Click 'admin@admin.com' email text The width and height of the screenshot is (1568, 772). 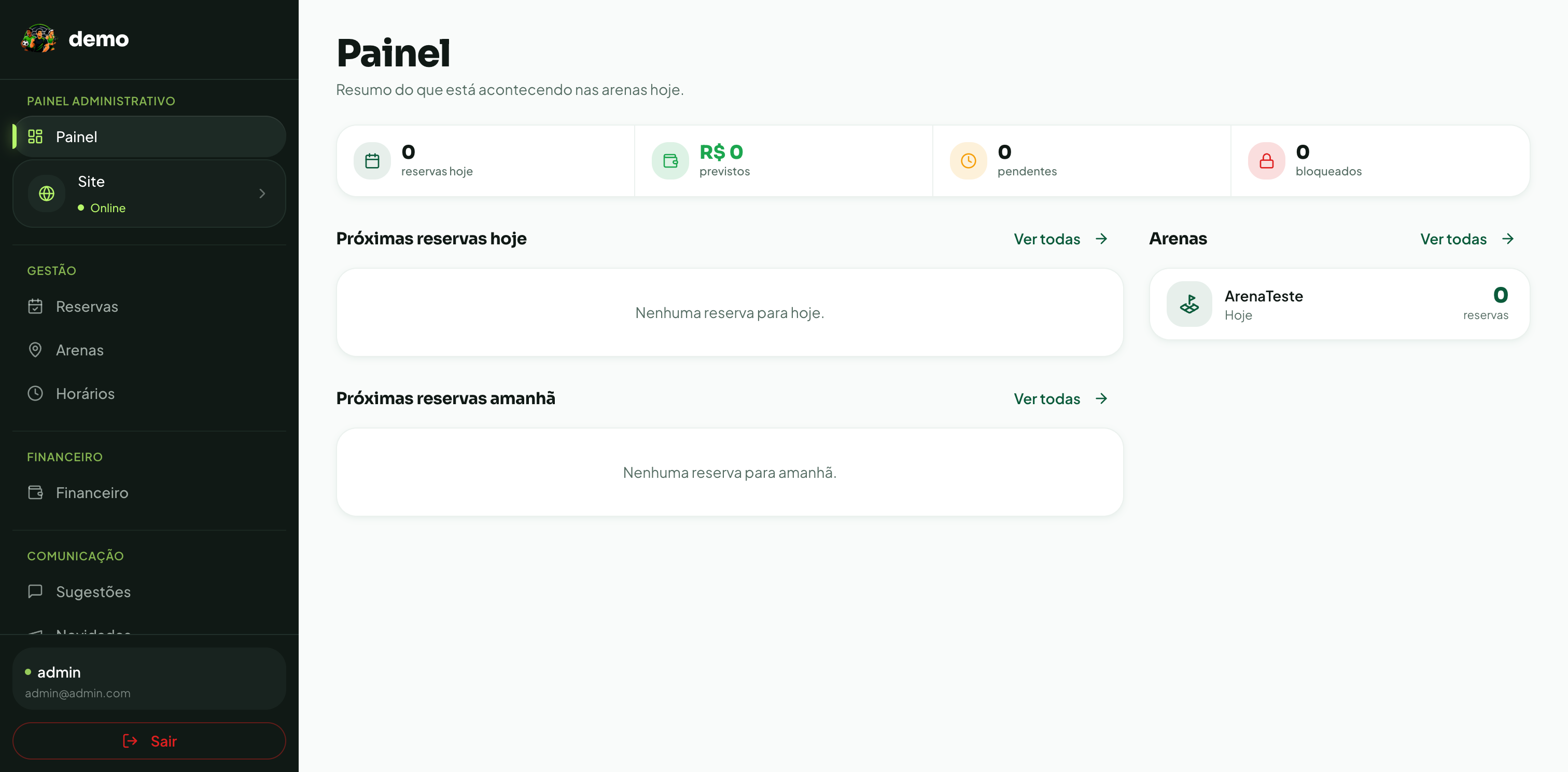coord(77,693)
